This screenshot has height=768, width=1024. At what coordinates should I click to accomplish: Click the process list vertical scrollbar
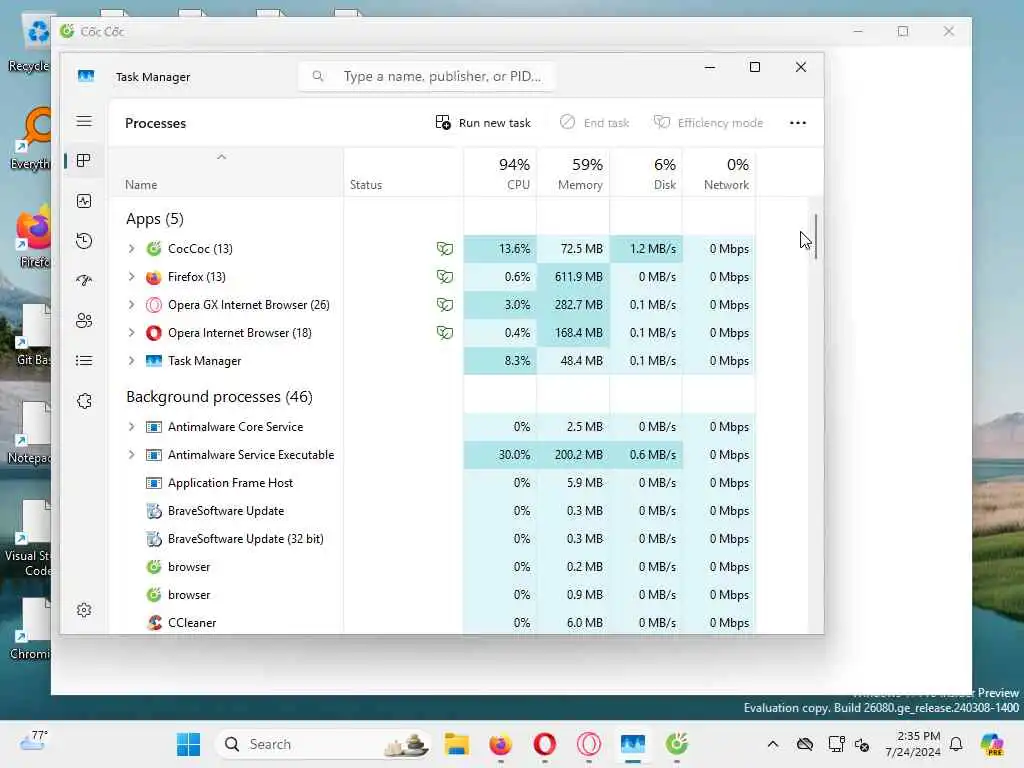coord(815,236)
